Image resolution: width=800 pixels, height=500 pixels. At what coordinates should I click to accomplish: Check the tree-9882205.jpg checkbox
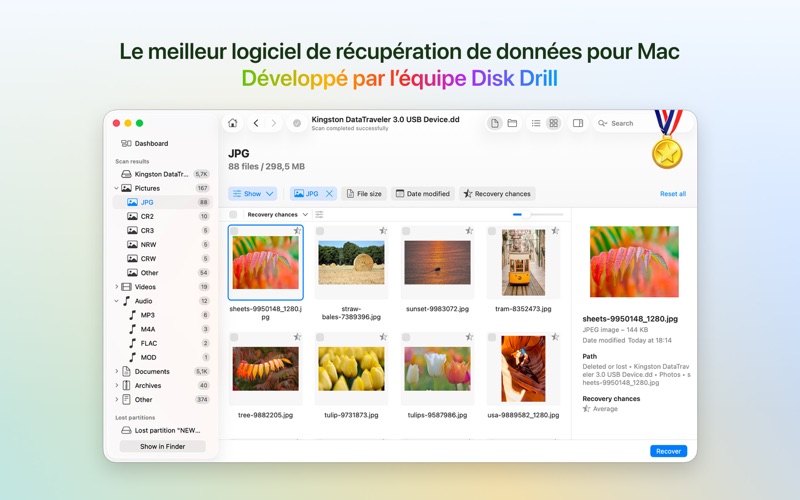(234, 337)
